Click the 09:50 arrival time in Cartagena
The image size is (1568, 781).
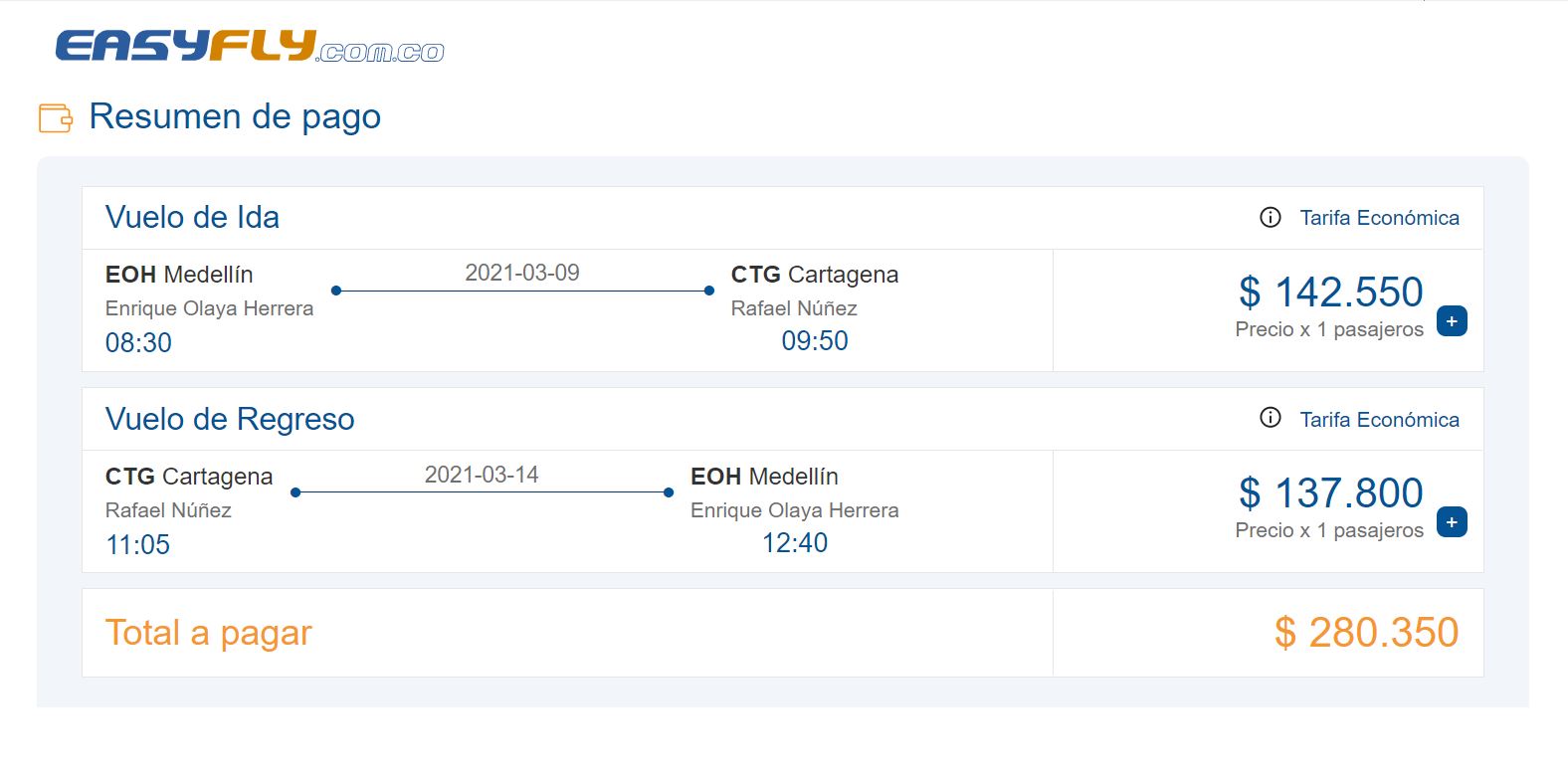(x=815, y=340)
